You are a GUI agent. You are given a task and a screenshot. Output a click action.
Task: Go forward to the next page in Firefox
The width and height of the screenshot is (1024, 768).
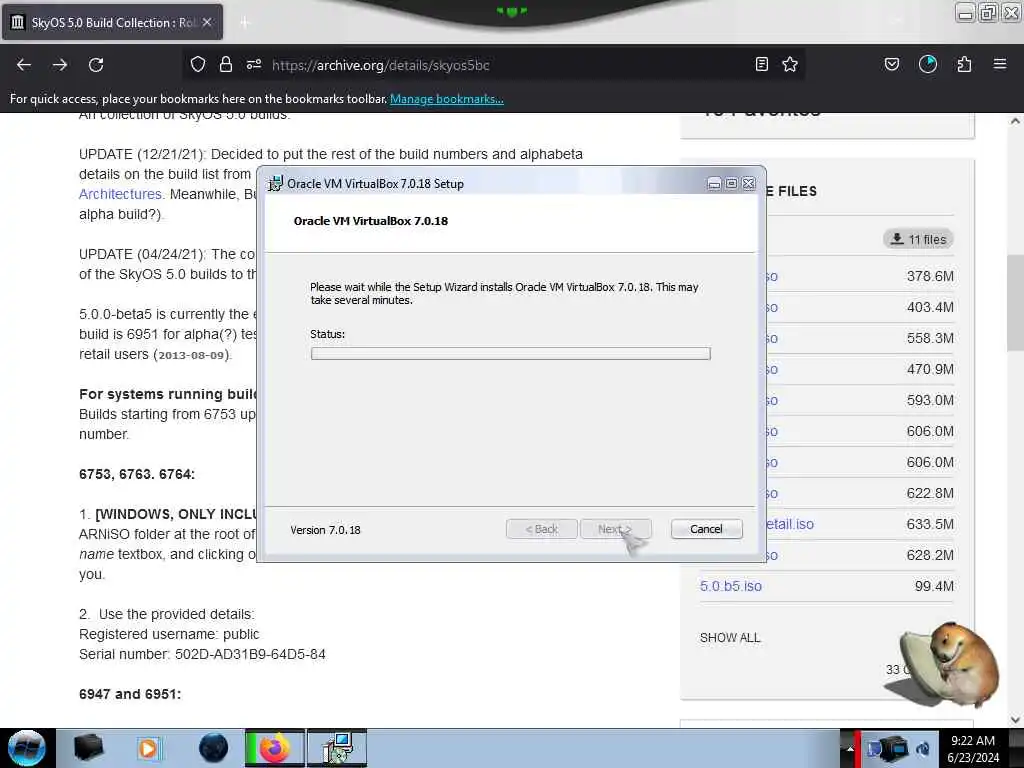click(60, 65)
